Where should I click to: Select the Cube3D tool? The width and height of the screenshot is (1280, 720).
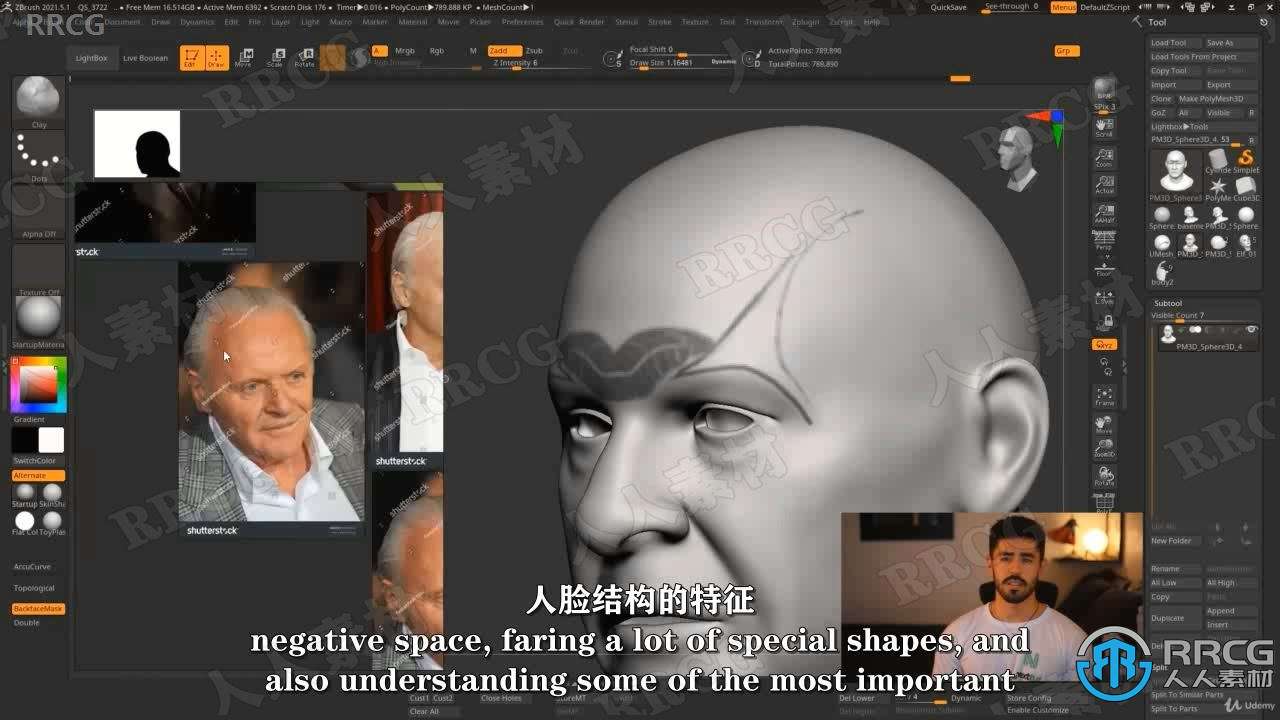[1245, 187]
